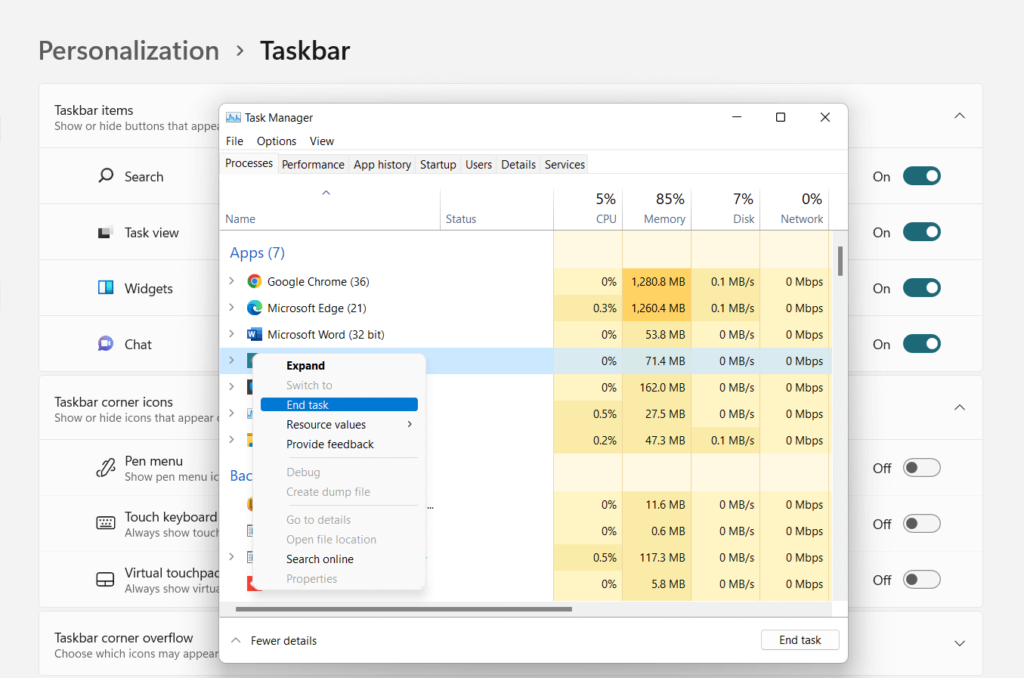The width and height of the screenshot is (1024, 678).
Task: Open the File menu in Task Manager
Action: point(234,141)
